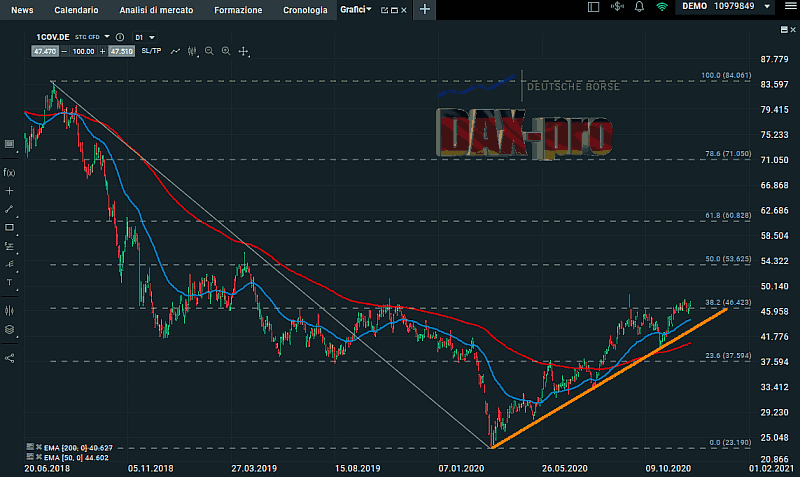Click the 87.779 value on price axis
The image size is (800, 477).
pyautogui.click(x=774, y=59)
